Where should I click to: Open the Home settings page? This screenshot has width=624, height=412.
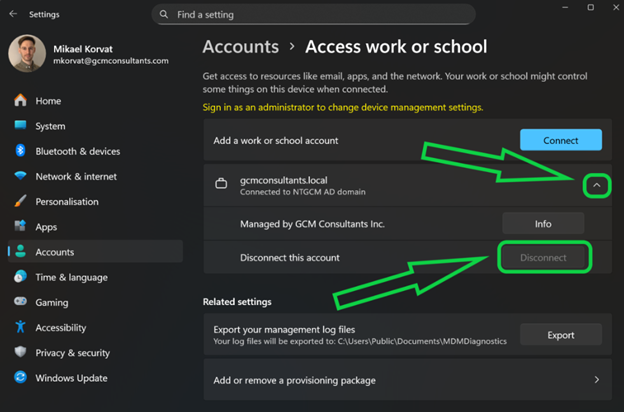pyautogui.click(x=95, y=101)
